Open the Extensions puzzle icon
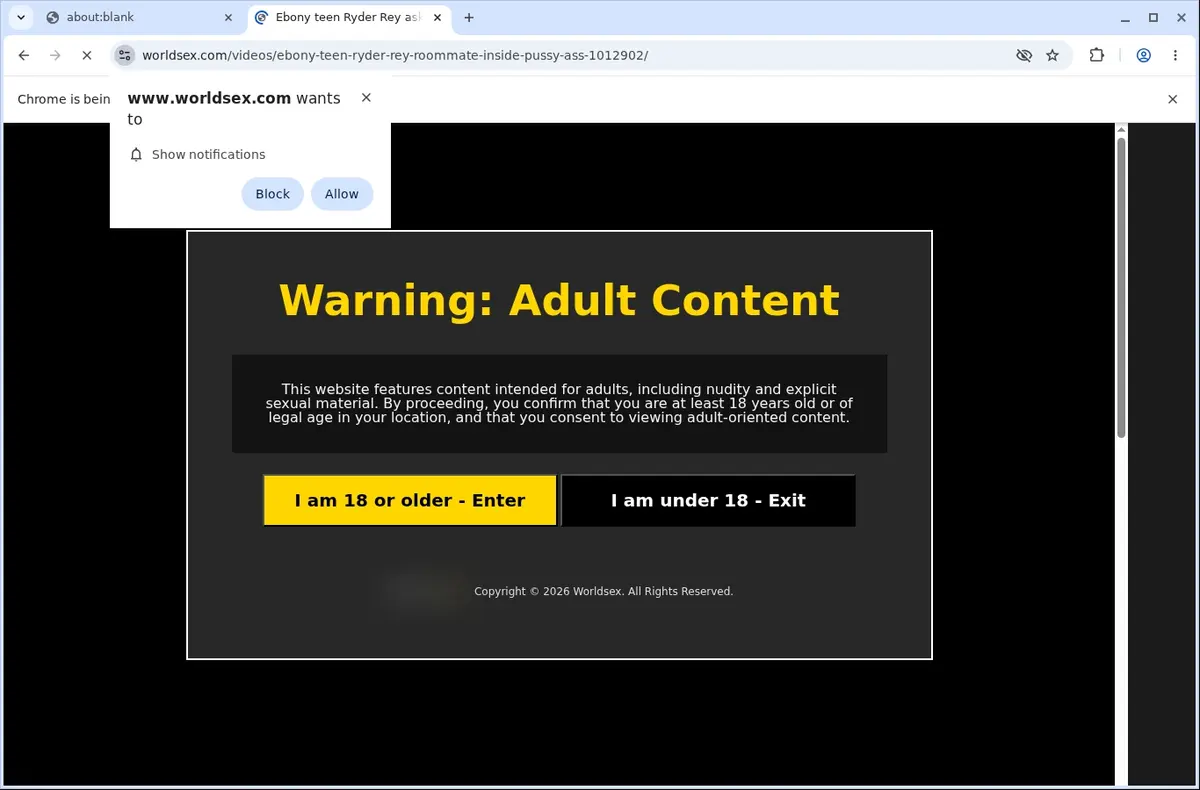Image resolution: width=1200 pixels, height=790 pixels. (x=1097, y=55)
